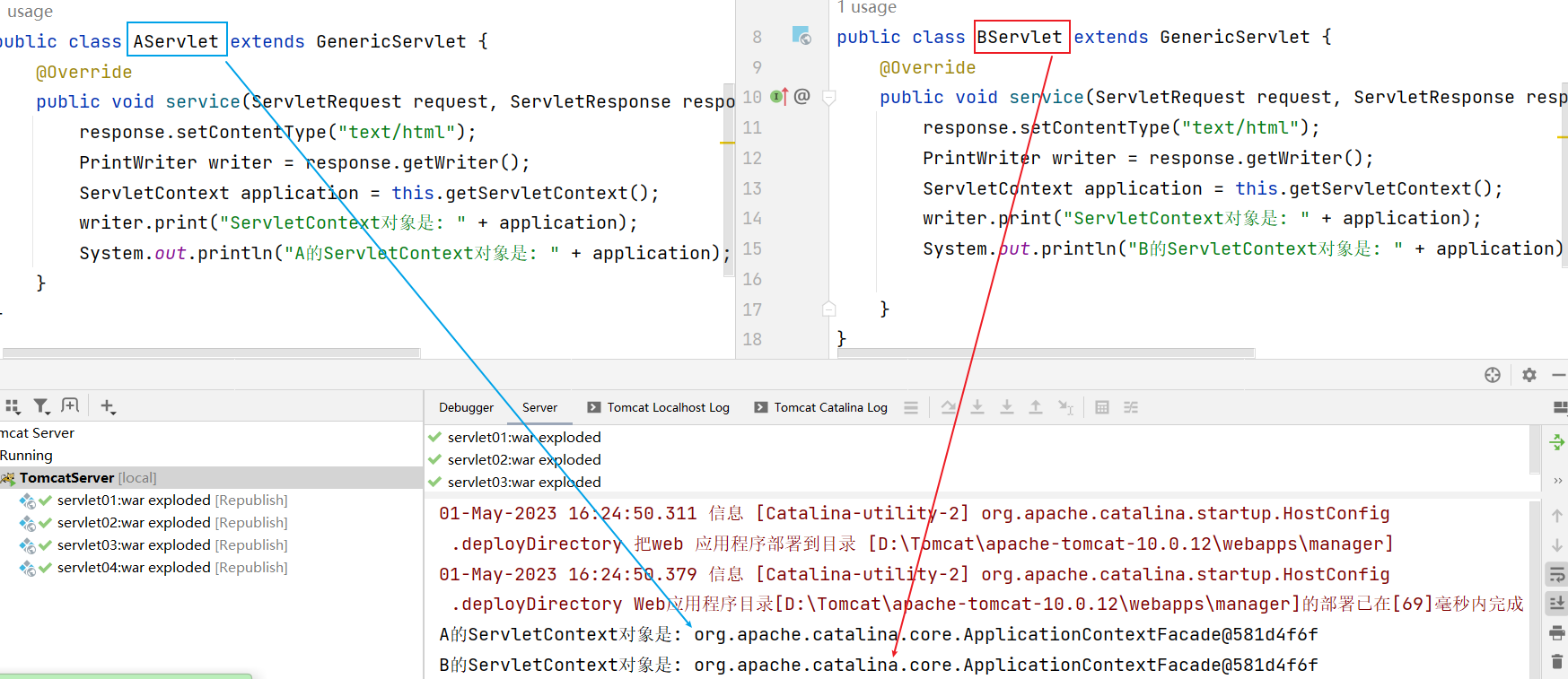Open the add service plus dropdown
This screenshot has height=679, width=1568.
(x=108, y=406)
